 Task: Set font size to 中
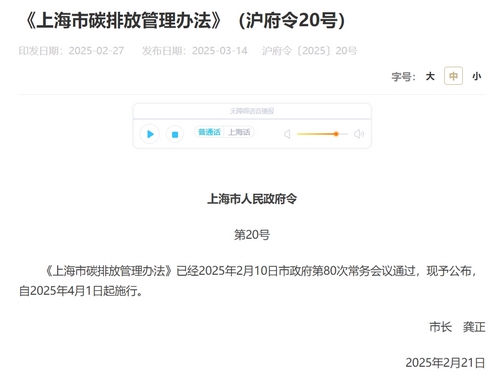453,76
